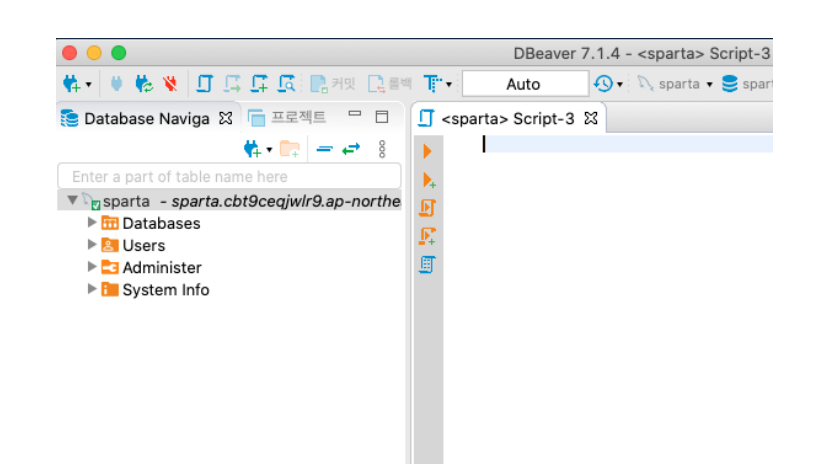This screenshot has height=472, width=822.
Task: Expand the Administer folder
Action: 92,266
